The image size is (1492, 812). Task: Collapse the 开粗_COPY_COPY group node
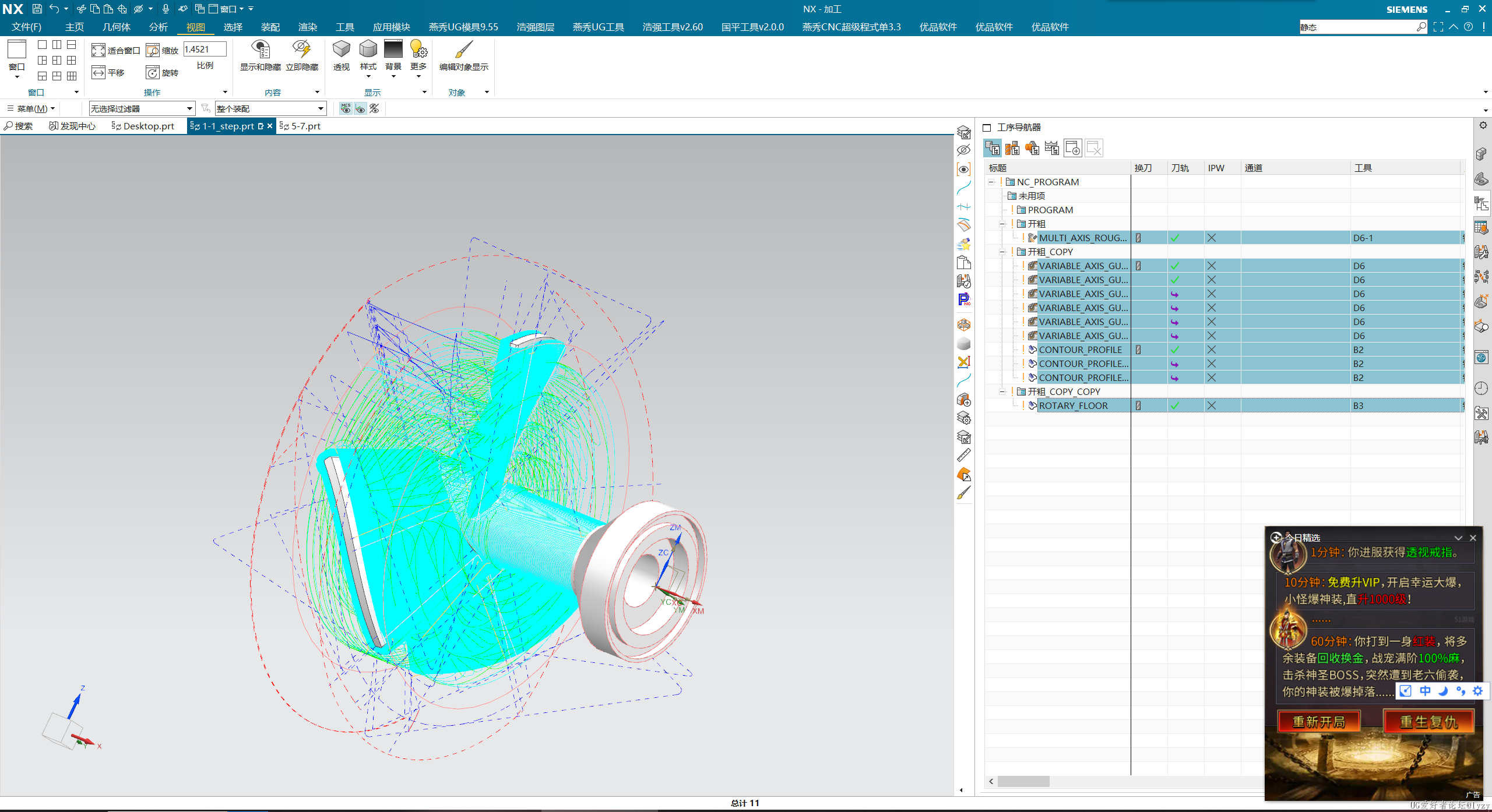click(1002, 392)
